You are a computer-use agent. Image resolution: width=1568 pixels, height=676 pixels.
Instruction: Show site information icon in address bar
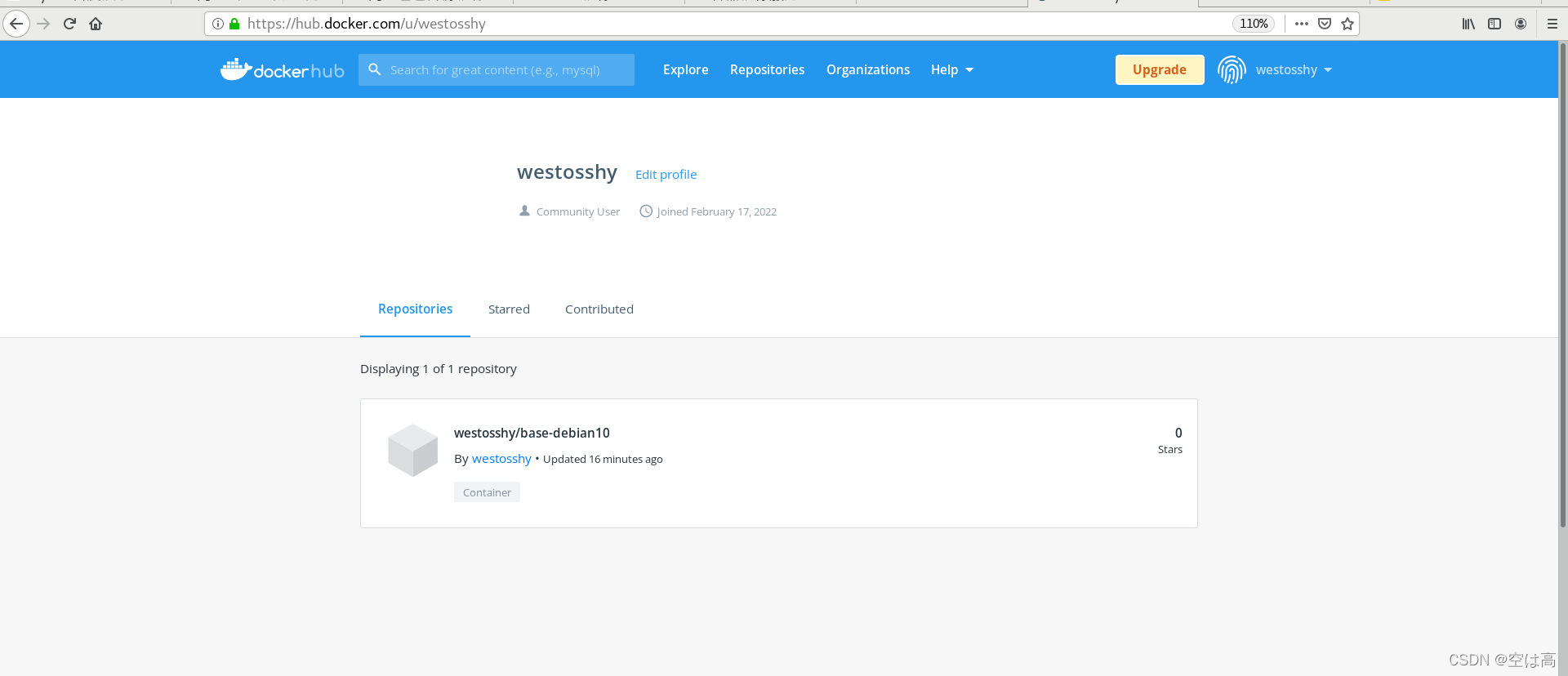218,24
